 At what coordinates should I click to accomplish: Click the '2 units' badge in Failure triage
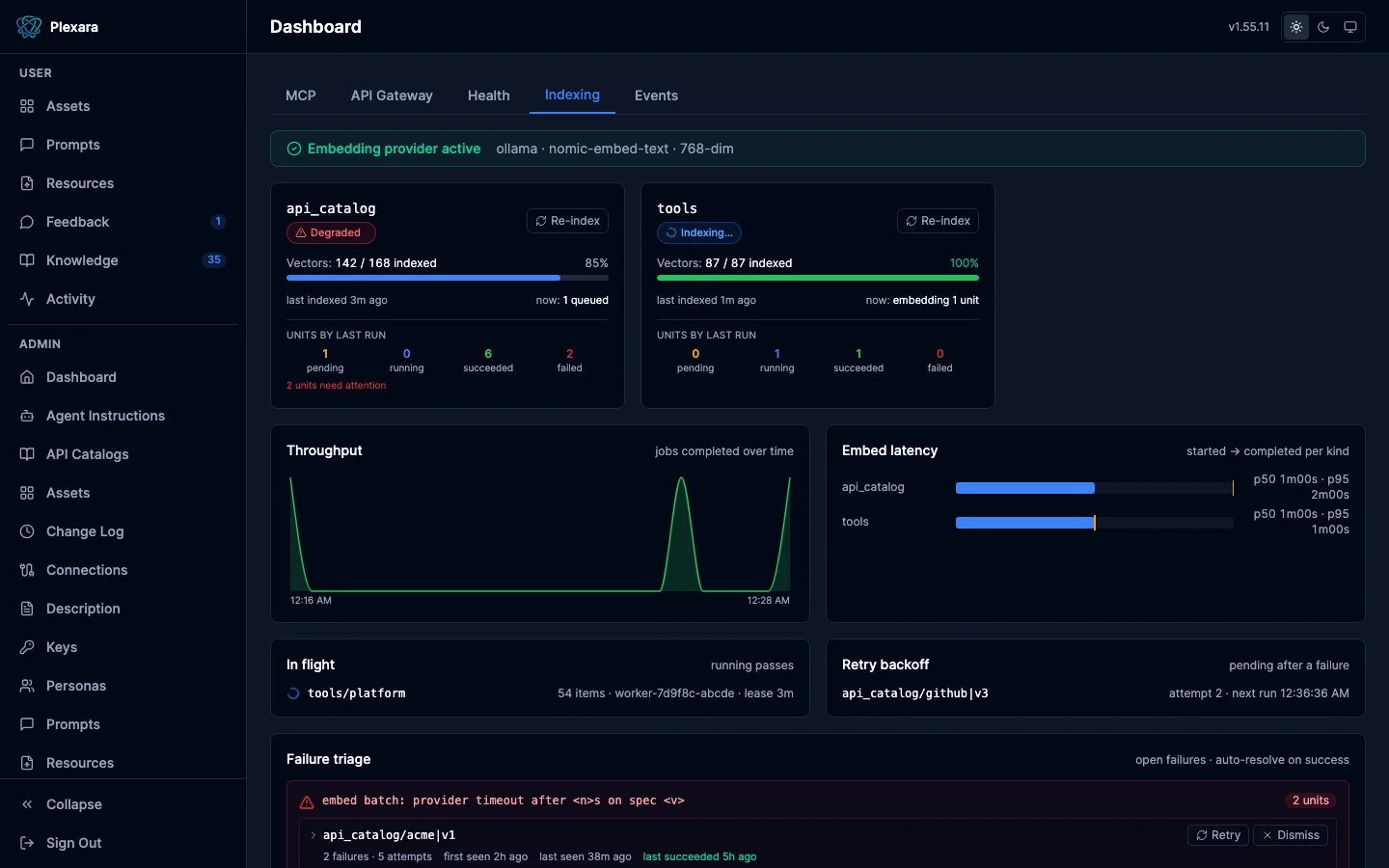pyautogui.click(x=1311, y=800)
